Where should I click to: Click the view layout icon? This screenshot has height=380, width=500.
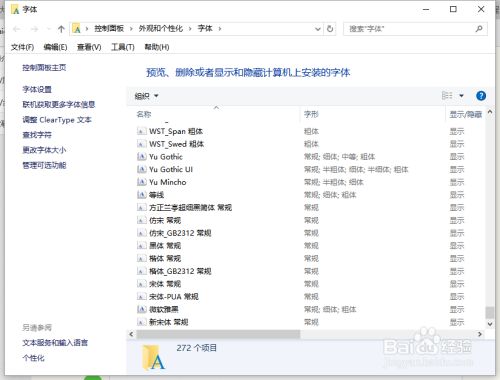point(447,96)
